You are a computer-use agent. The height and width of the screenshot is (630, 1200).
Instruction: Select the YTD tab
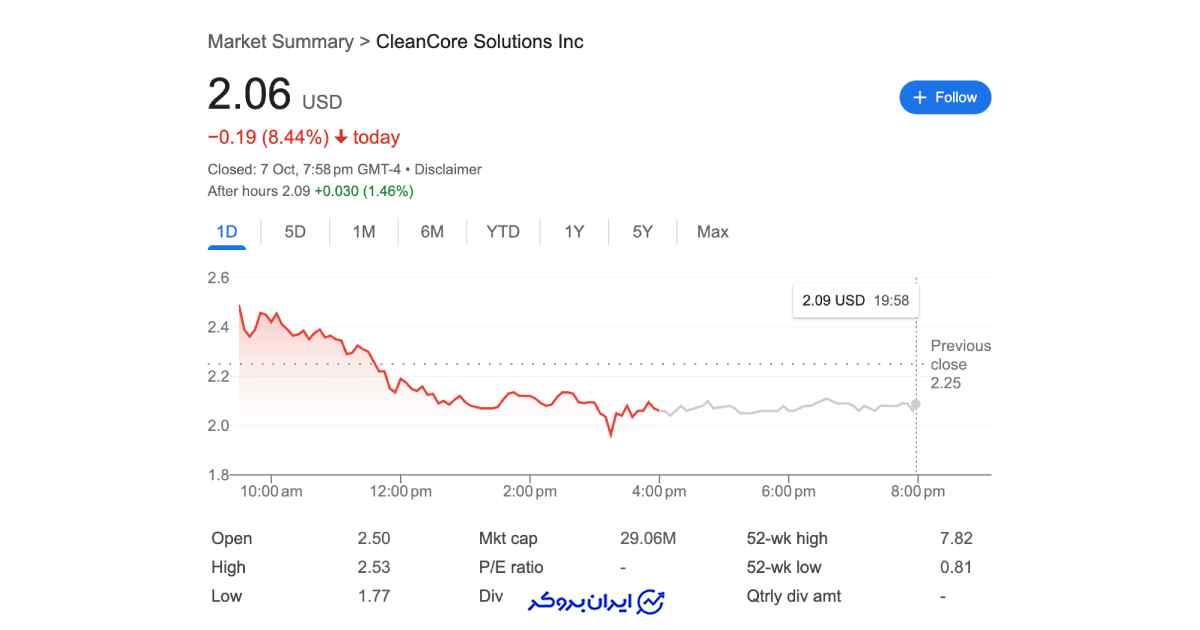[x=503, y=232]
